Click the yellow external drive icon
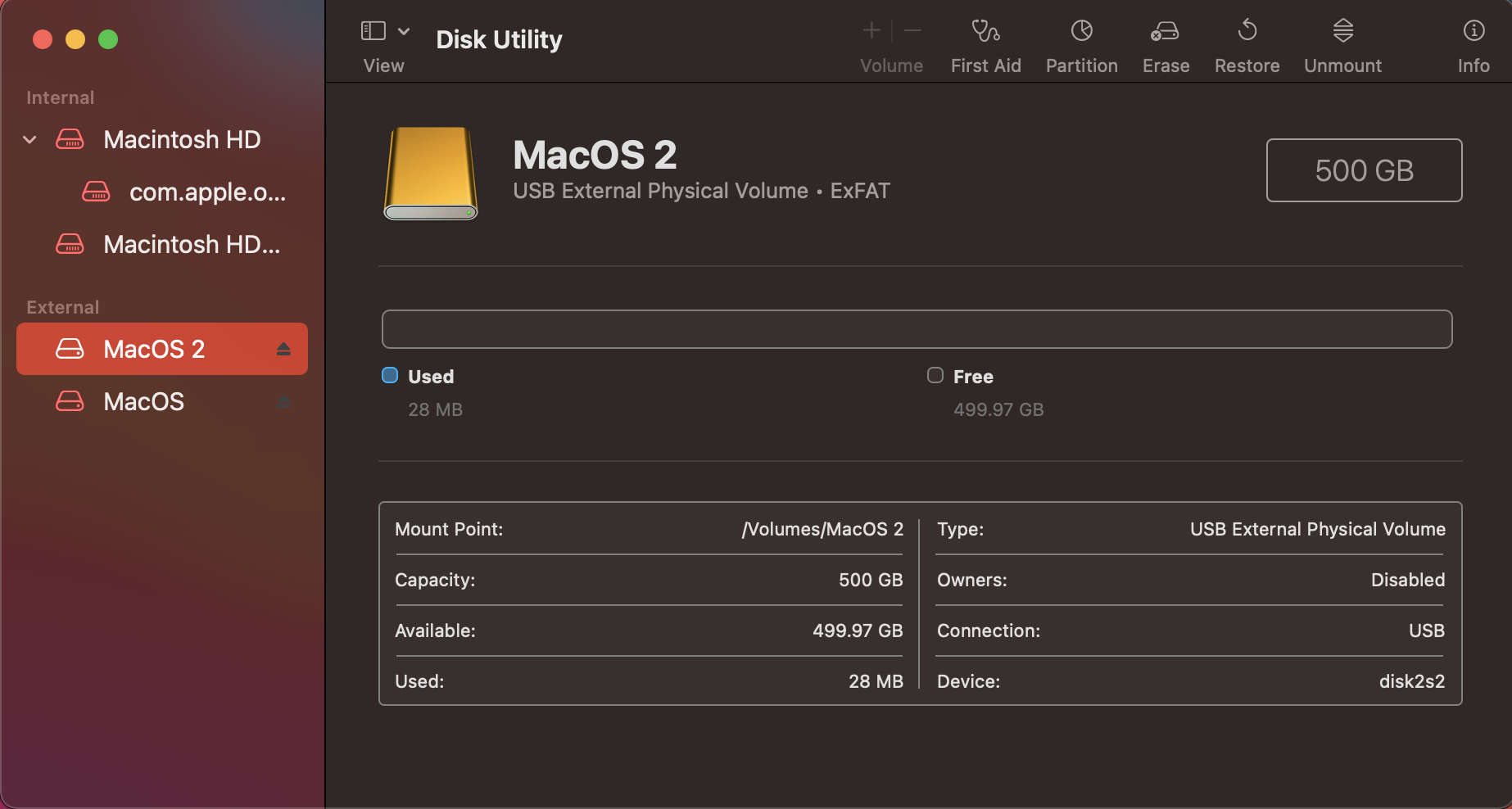1512x809 pixels. point(431,173)
